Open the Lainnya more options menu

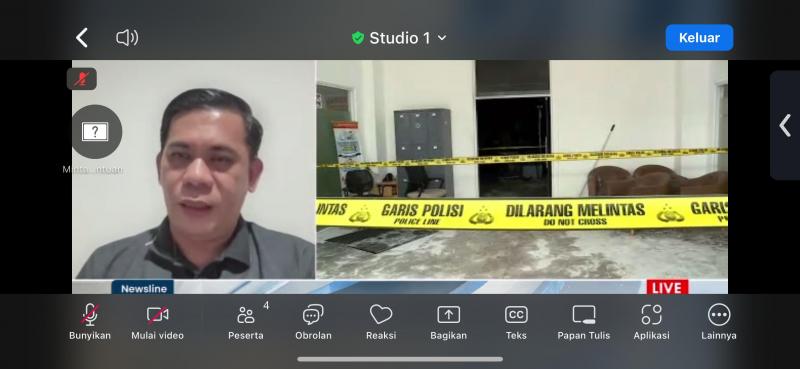coord(719,323)
